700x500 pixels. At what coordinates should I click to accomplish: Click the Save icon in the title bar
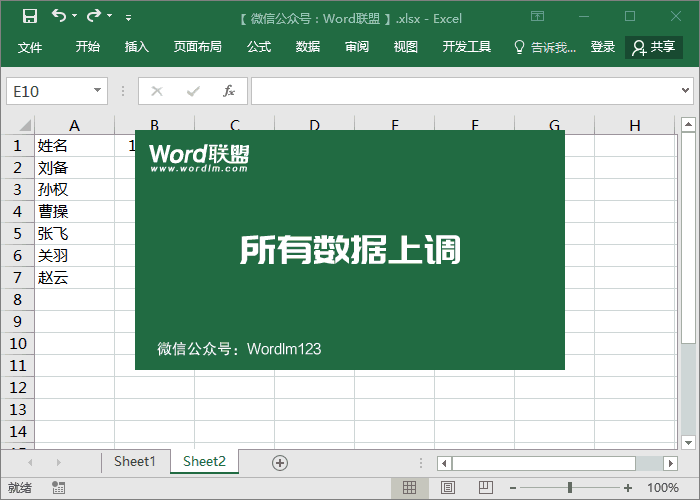29,16
